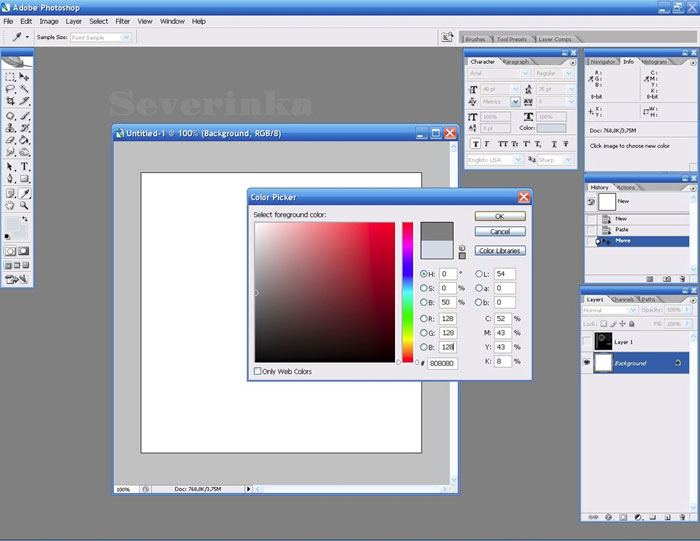700x541 pixels.
Task: Click the vertical hue spectrum slider
Action: (x=408, y=290)
